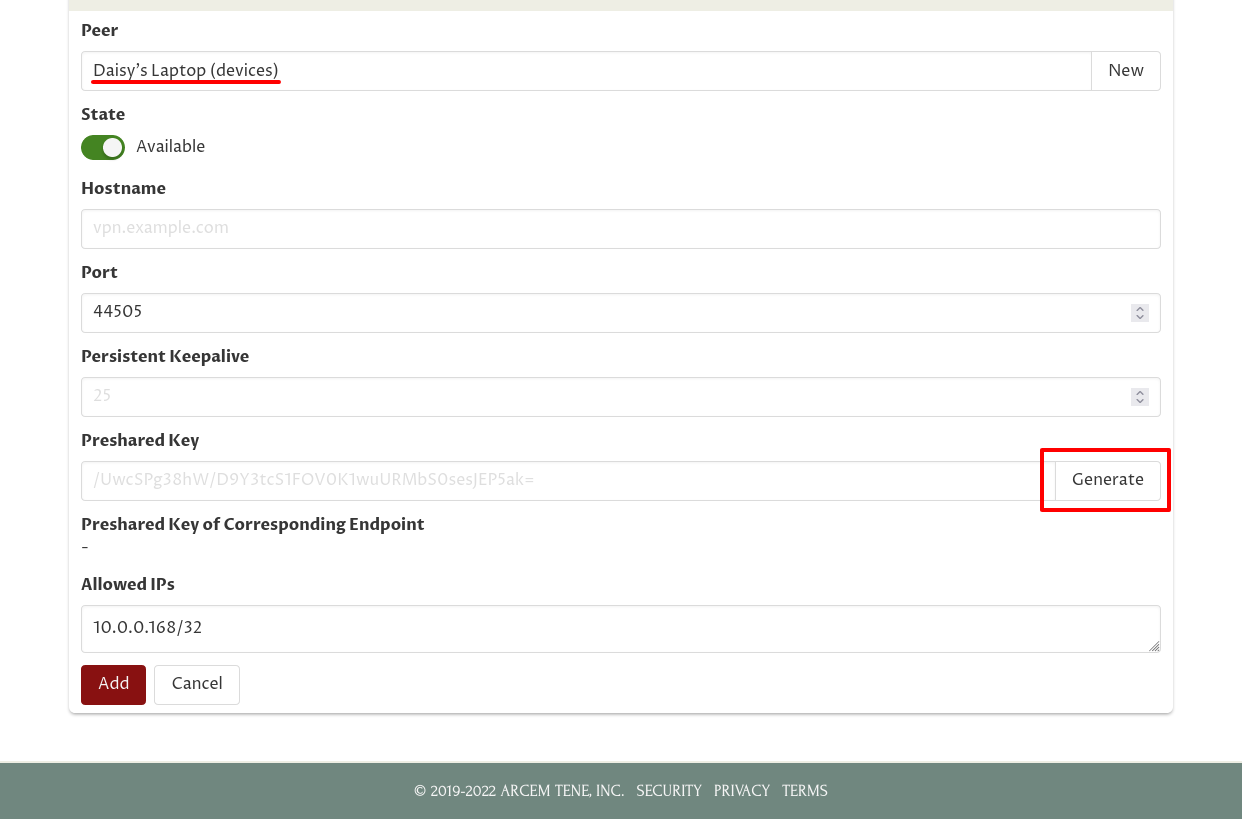Screen dimensions: 1242x819
Task: Click the Allowed IPs text area
Action: pyautogui.click(x=620, y=629)
